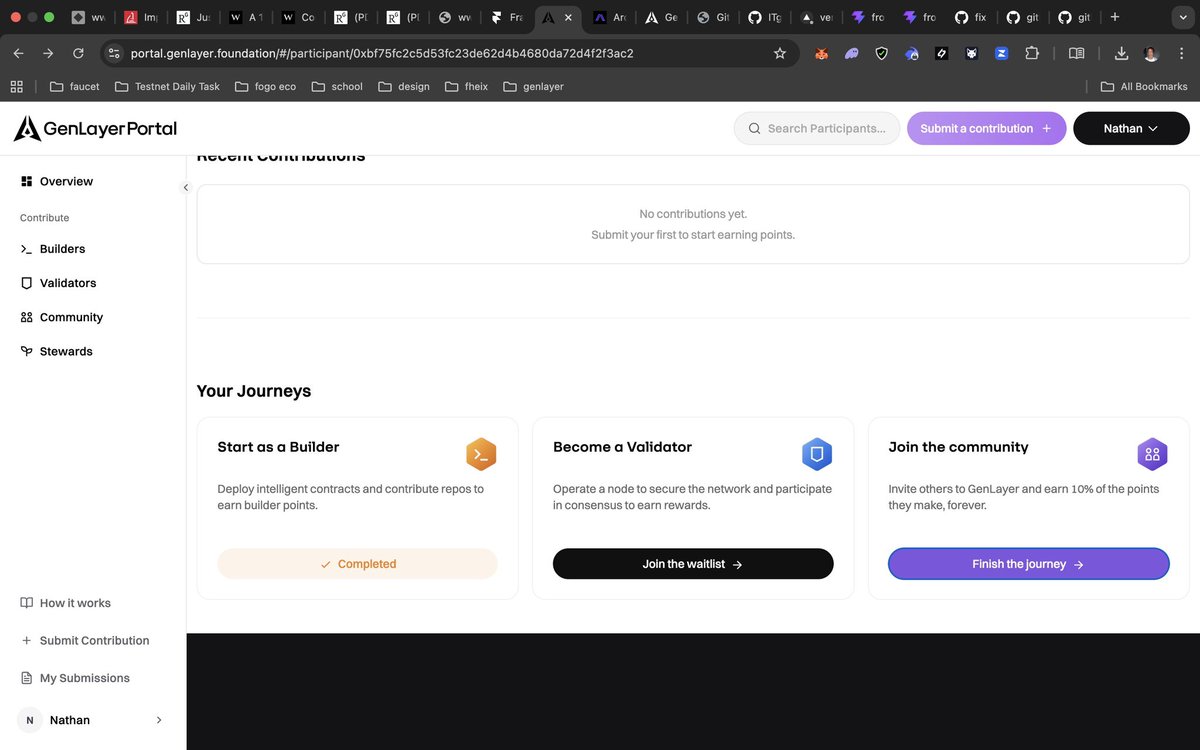
Task: Open the All Bookmarks folder
Action: (1144, 87)
